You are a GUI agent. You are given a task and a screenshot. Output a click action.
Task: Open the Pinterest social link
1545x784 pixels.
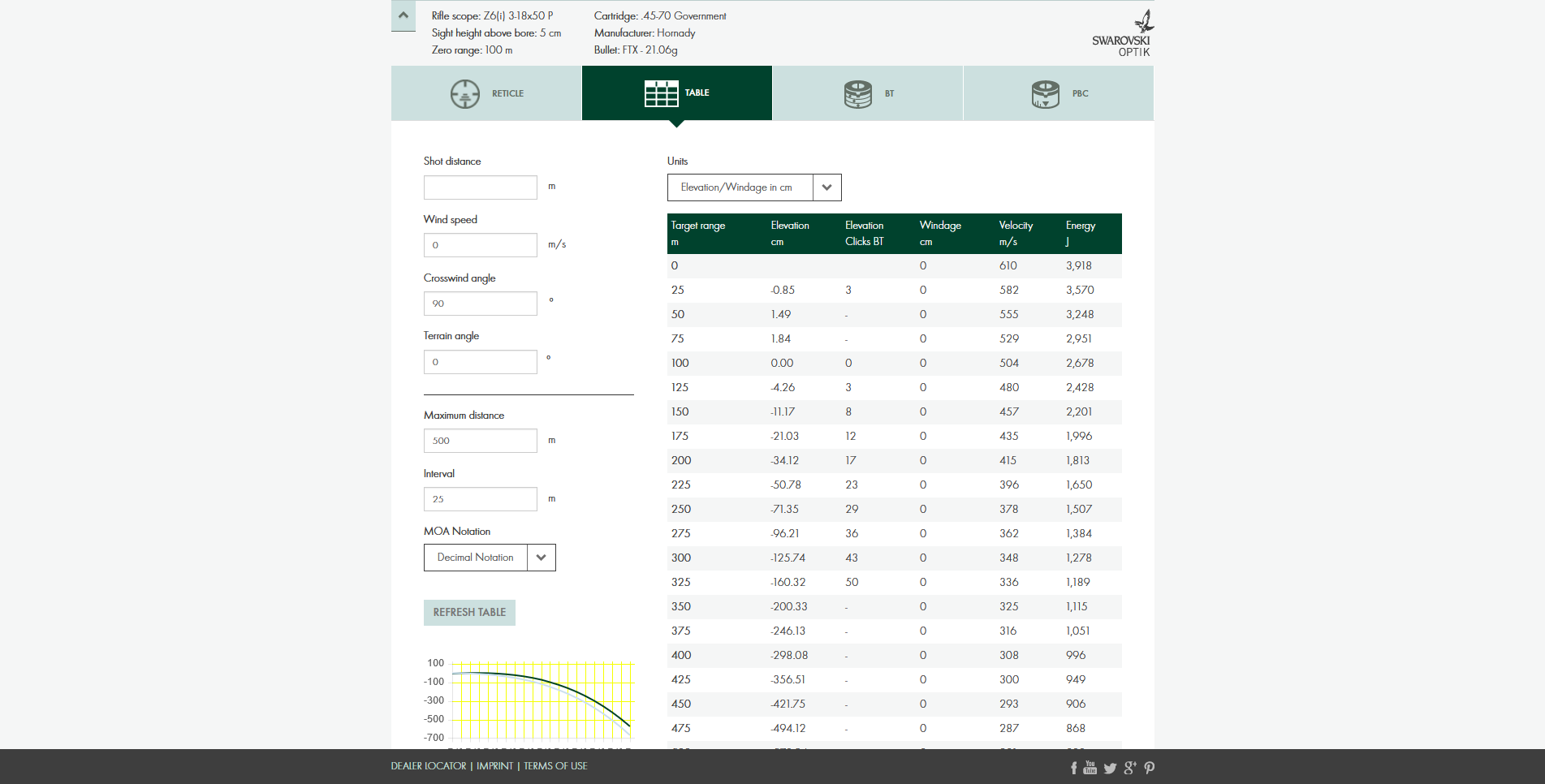pyautogui.click(x=1149, y=768)
